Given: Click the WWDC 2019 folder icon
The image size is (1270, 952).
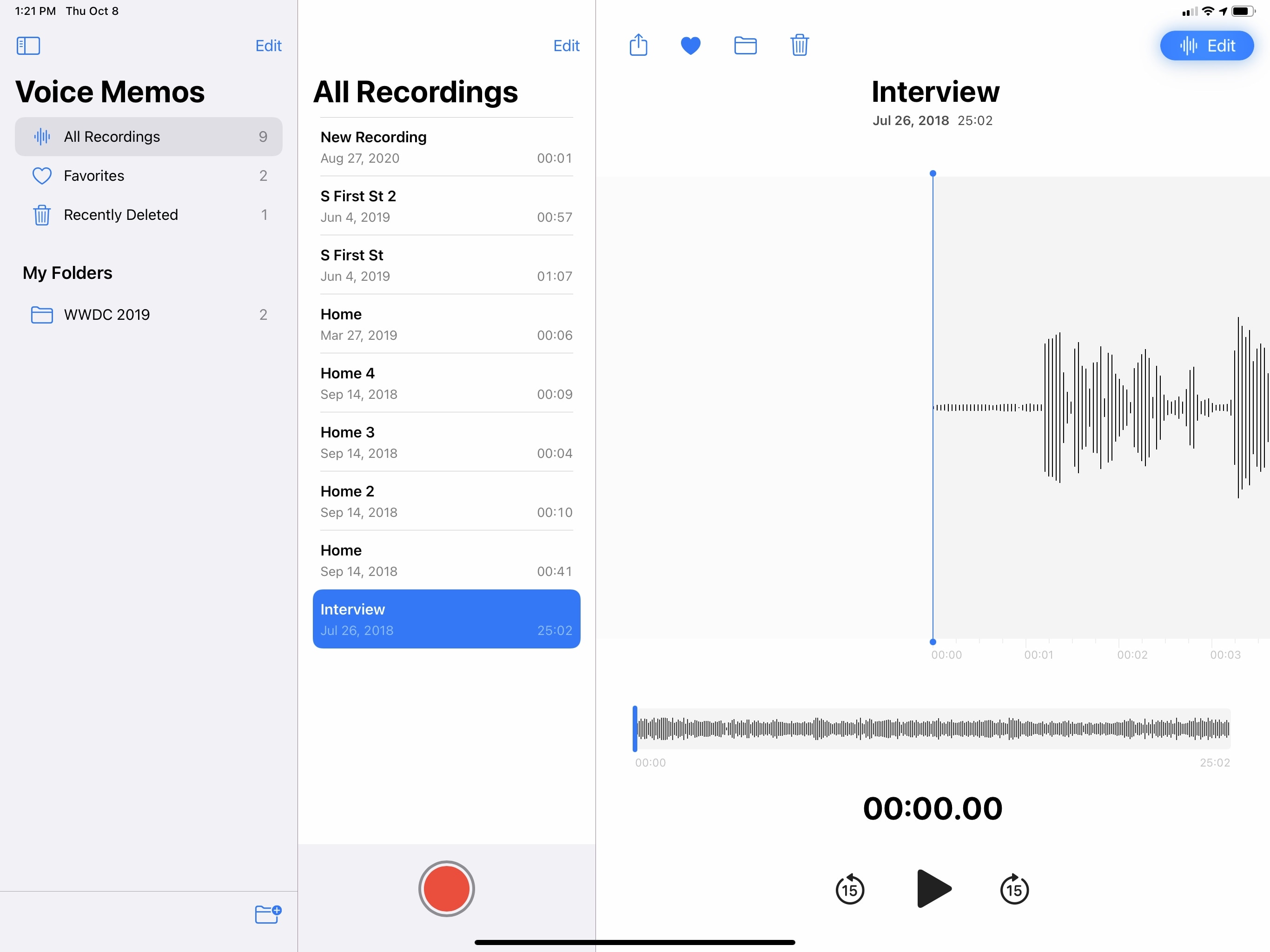Looking at the screenshot, I should pyautogui.click(x=42, y=315).
